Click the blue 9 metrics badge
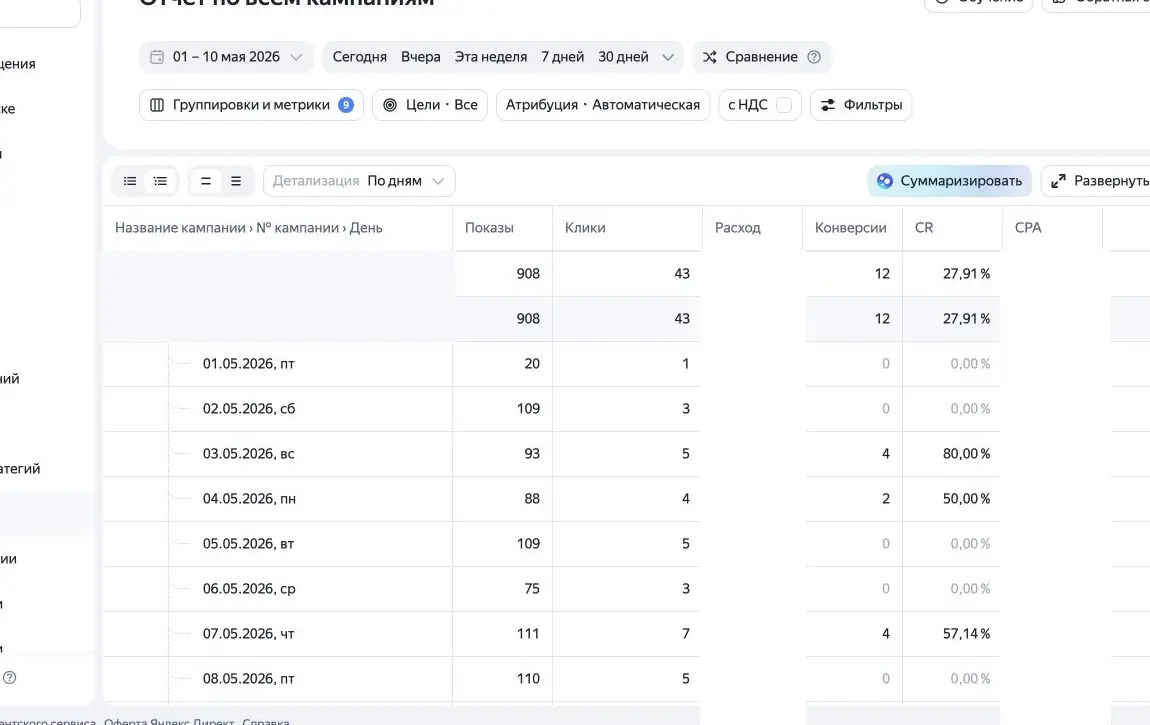 pyautogui.click(x=345, y=105)
